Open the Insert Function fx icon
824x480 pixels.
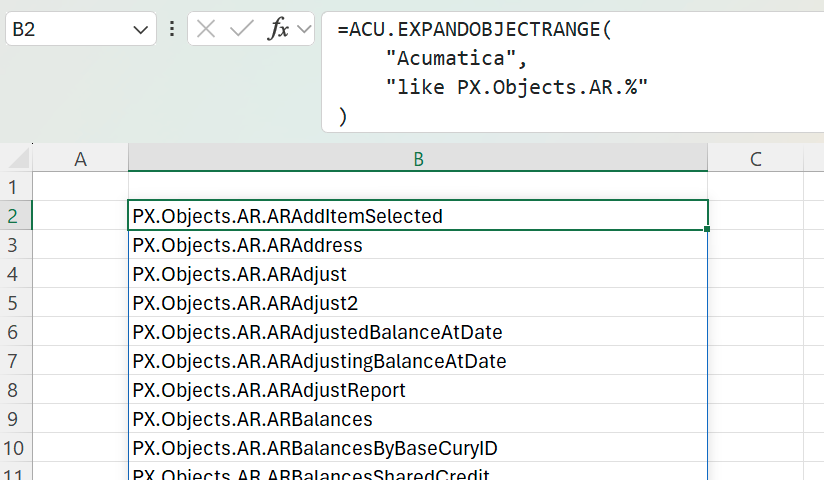279,28
